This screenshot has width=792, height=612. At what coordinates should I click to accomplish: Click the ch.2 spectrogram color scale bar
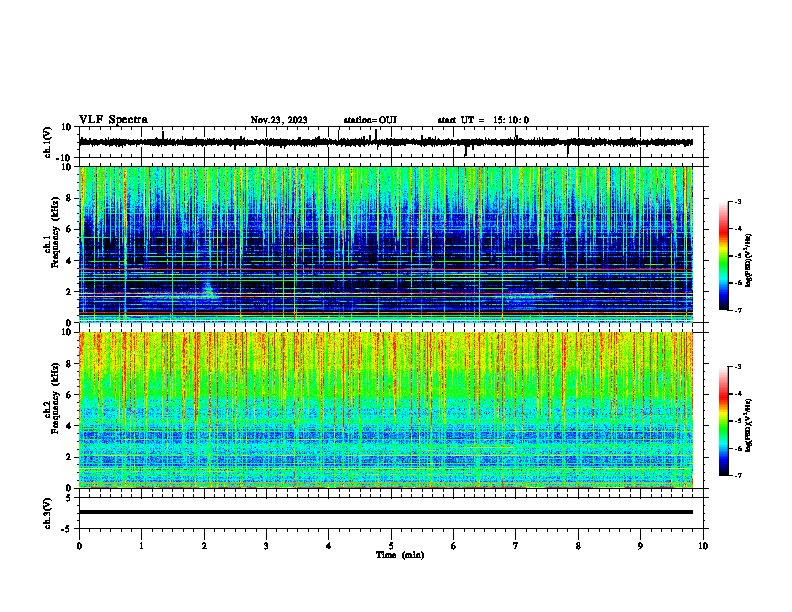724,421
